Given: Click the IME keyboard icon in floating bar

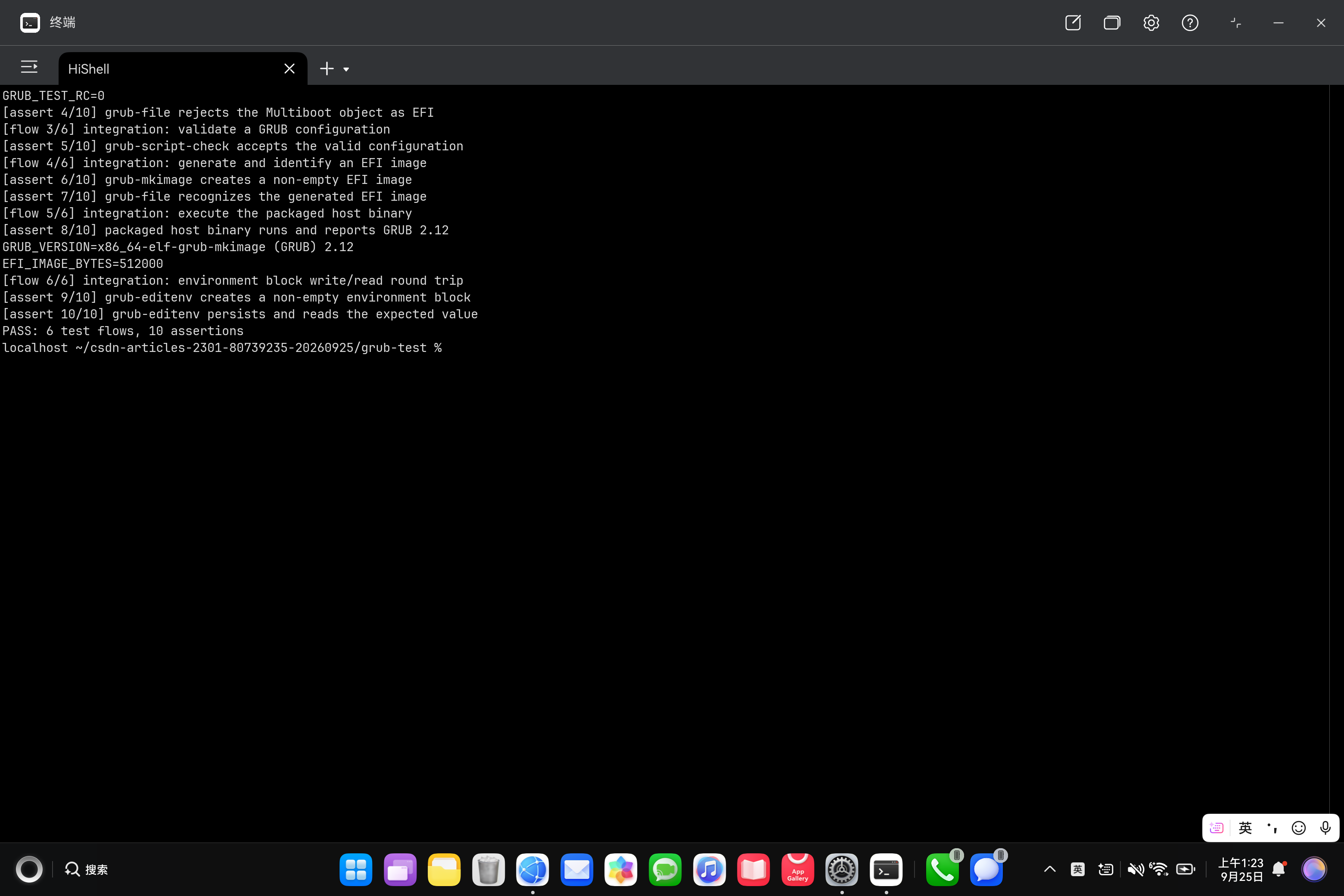Looking at the screenshot, I should point(1216,828).
